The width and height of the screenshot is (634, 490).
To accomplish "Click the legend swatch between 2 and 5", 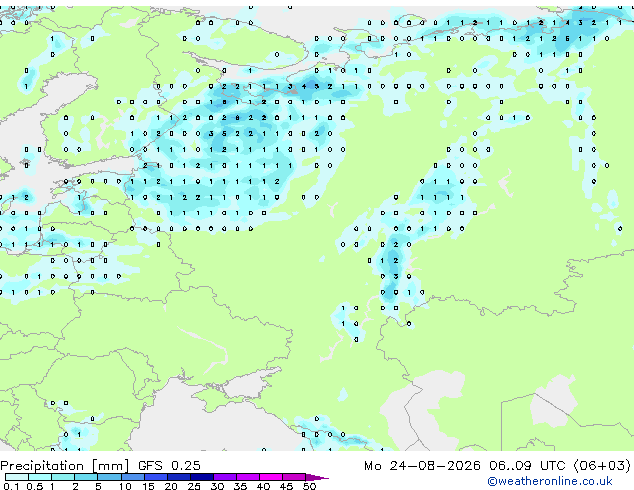I will (86, 477).
